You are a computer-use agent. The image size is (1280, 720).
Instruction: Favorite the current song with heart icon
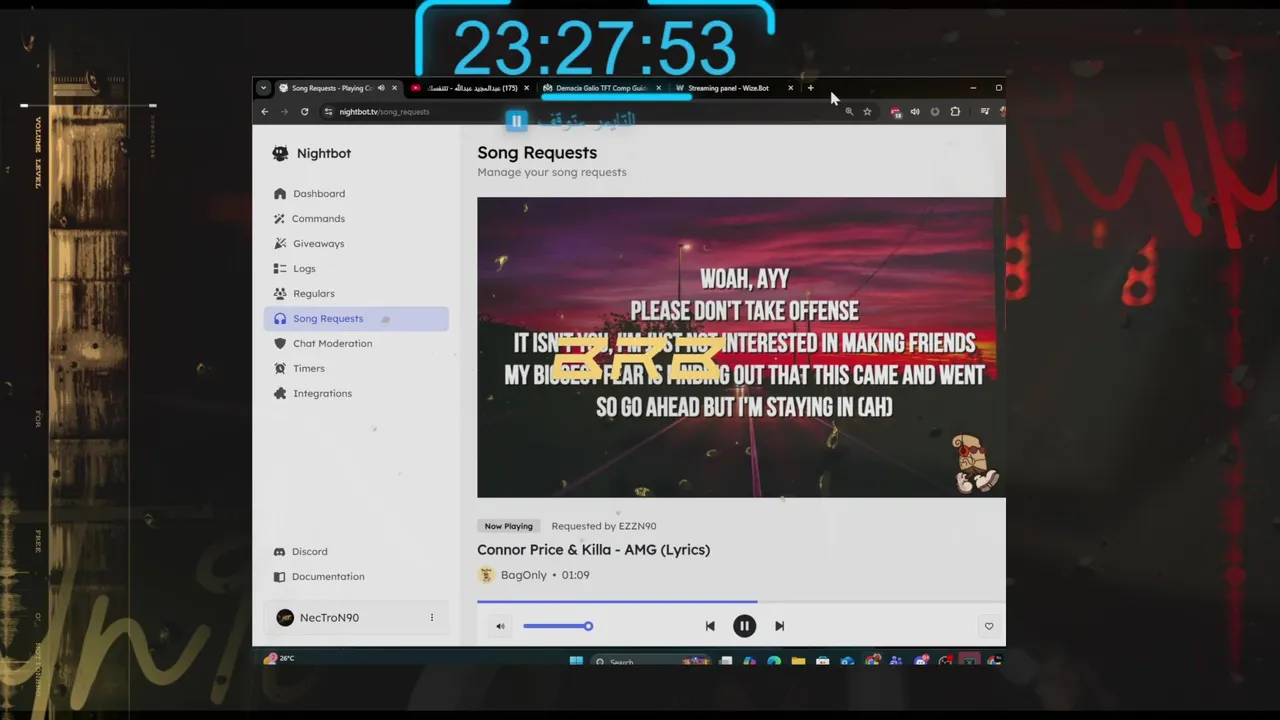tap(989, 626)
